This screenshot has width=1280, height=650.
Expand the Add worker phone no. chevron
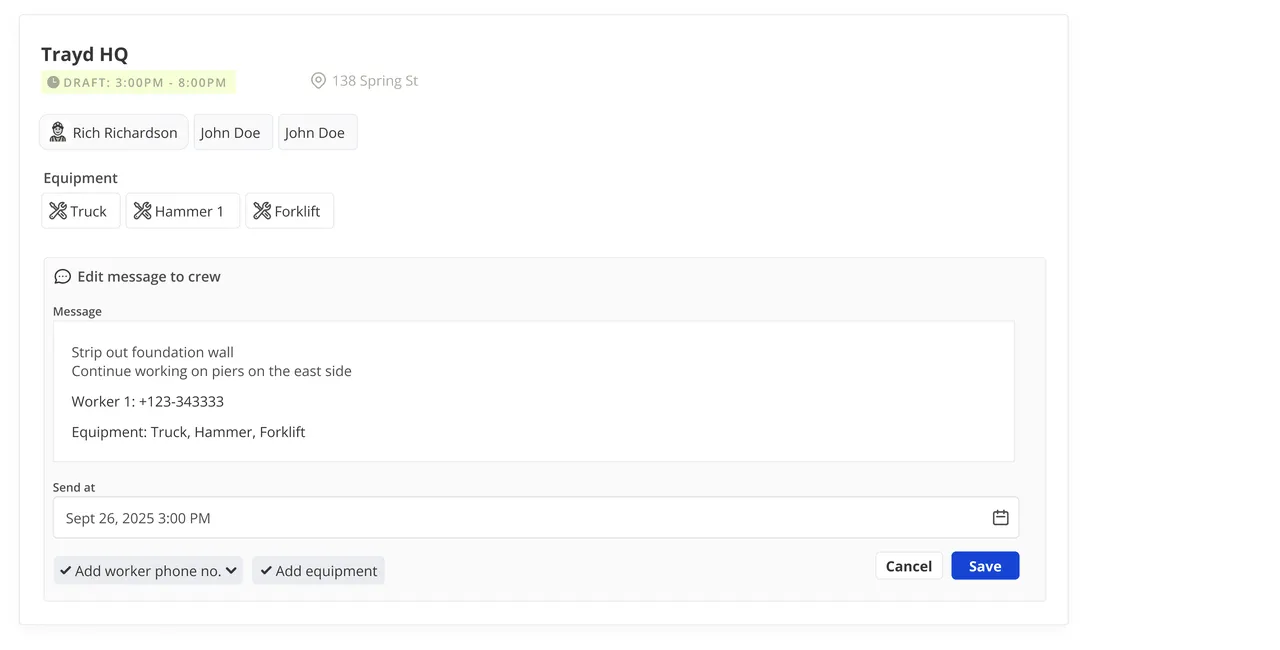point(231,571)
